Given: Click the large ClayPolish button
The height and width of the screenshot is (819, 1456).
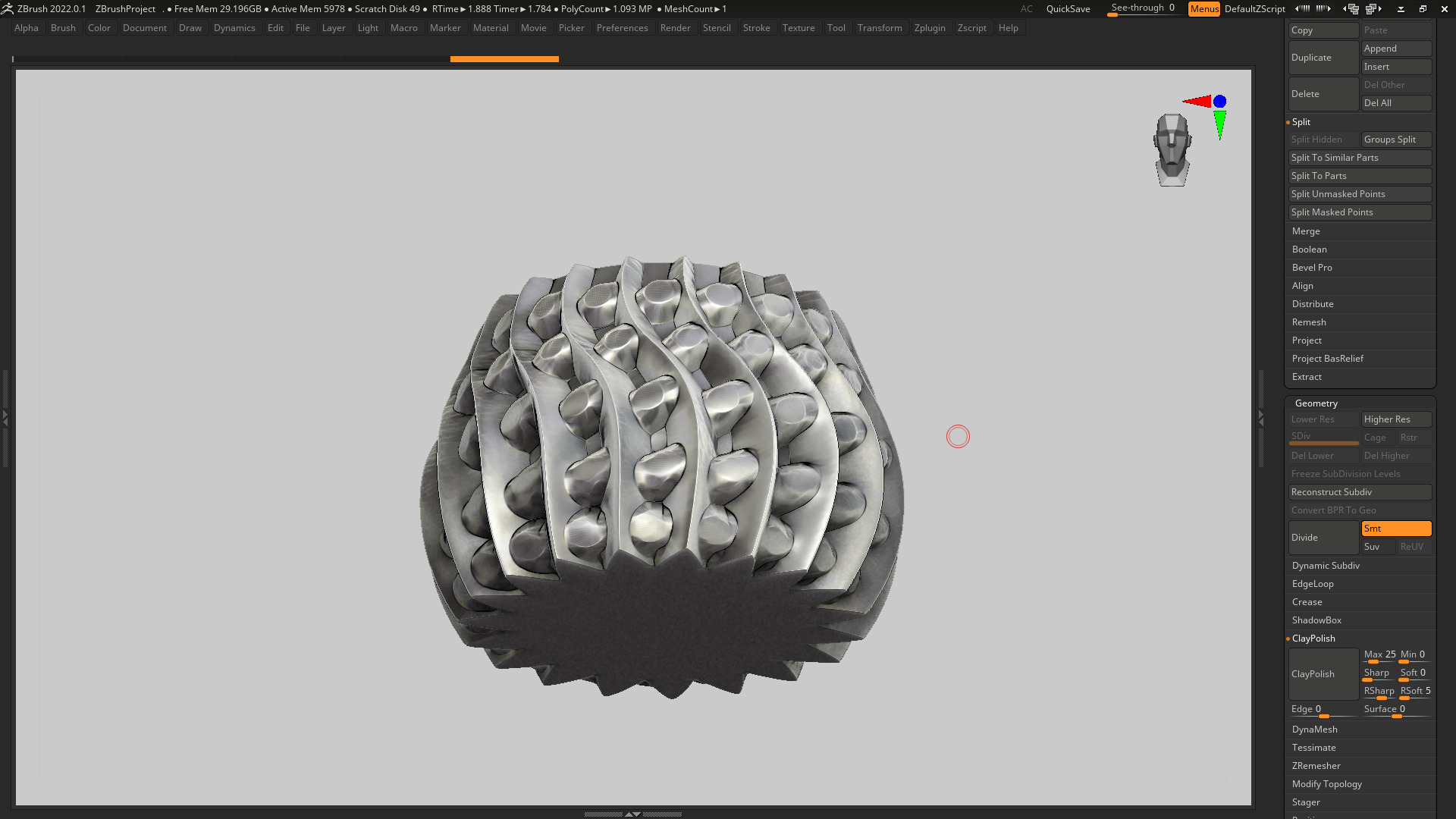Looking at the screenshot, I should click(1323, 674).
